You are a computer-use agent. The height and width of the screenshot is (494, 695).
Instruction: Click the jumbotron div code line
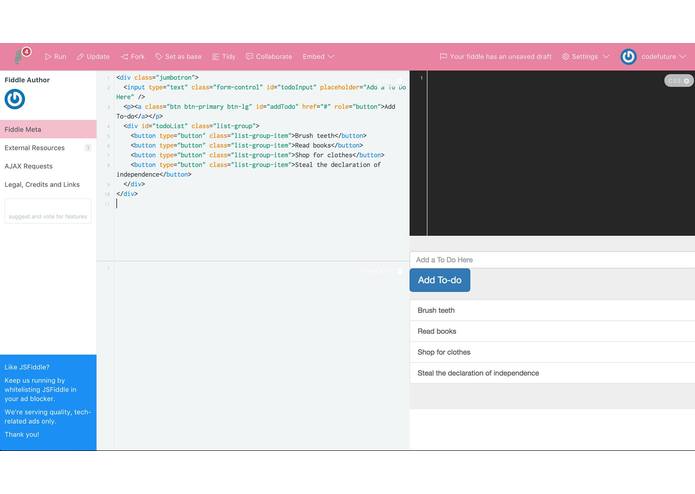[157, 78]
